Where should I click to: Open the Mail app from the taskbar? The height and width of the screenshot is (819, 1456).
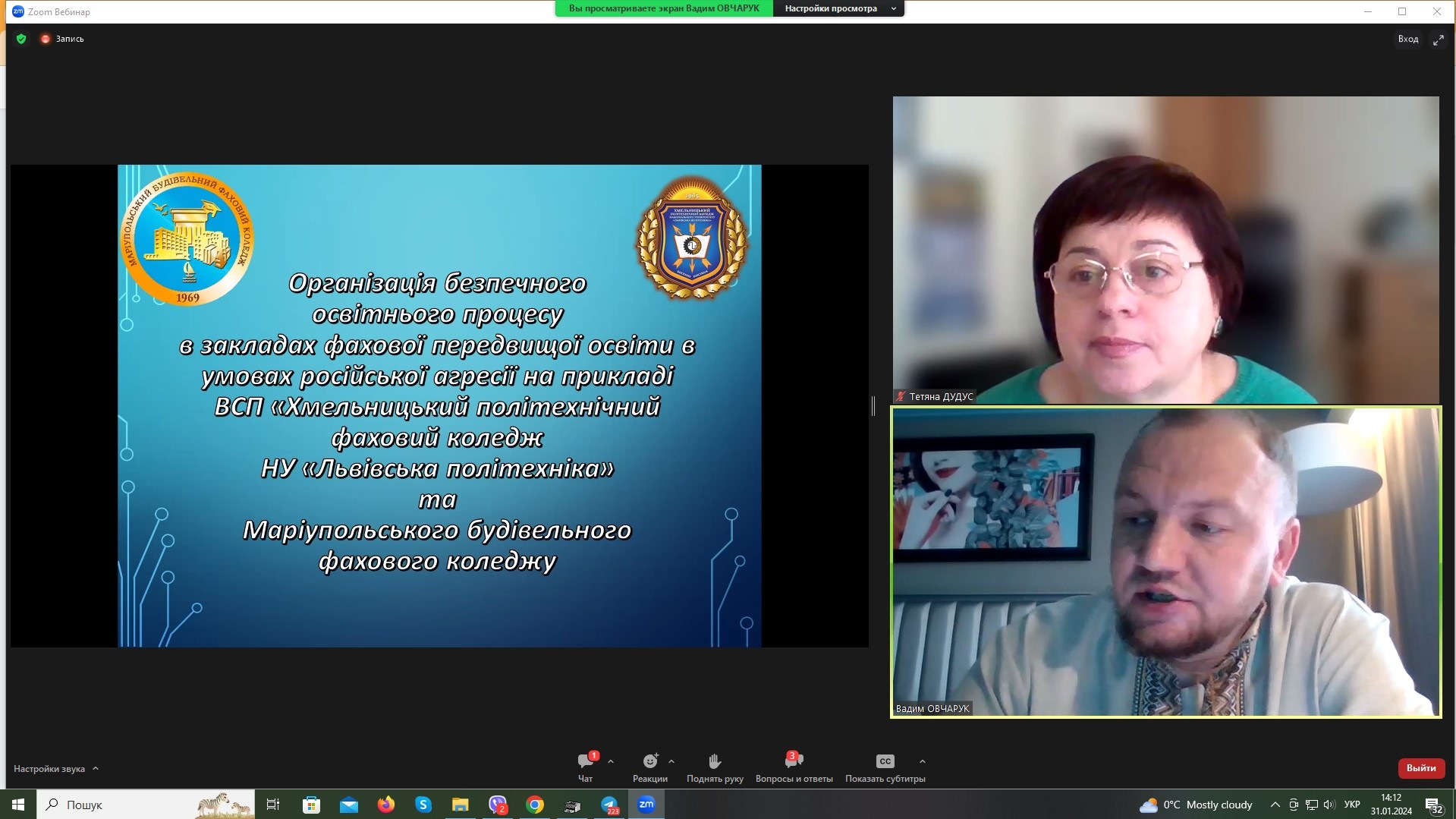349,805
